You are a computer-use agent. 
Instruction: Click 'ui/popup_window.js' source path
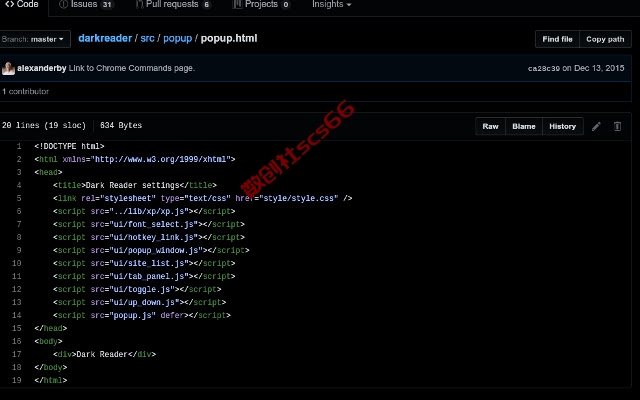[x=156, y=251]
